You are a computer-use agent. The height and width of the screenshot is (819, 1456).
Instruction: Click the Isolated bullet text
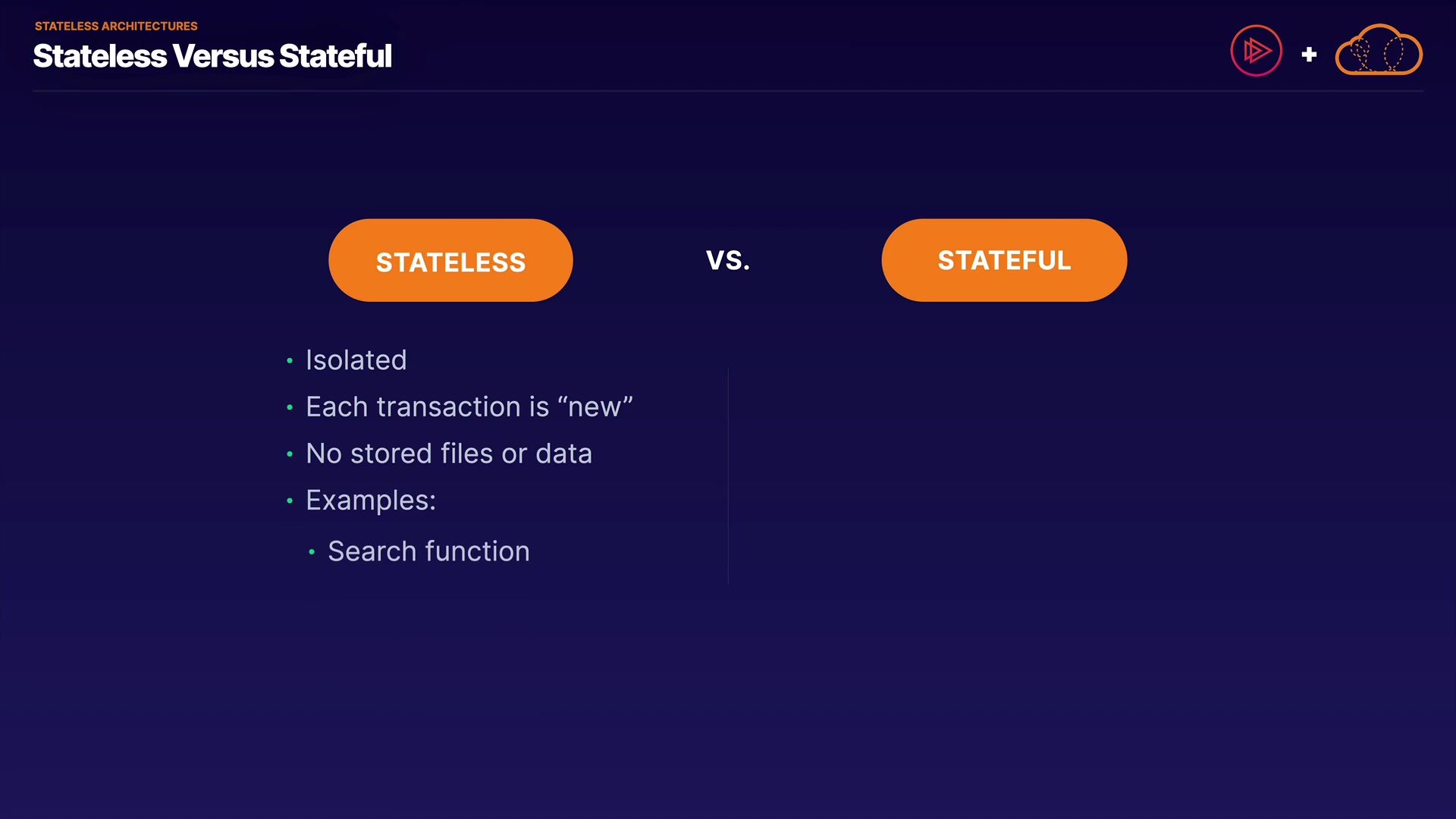pyautogui.click(x=356, y=360)
